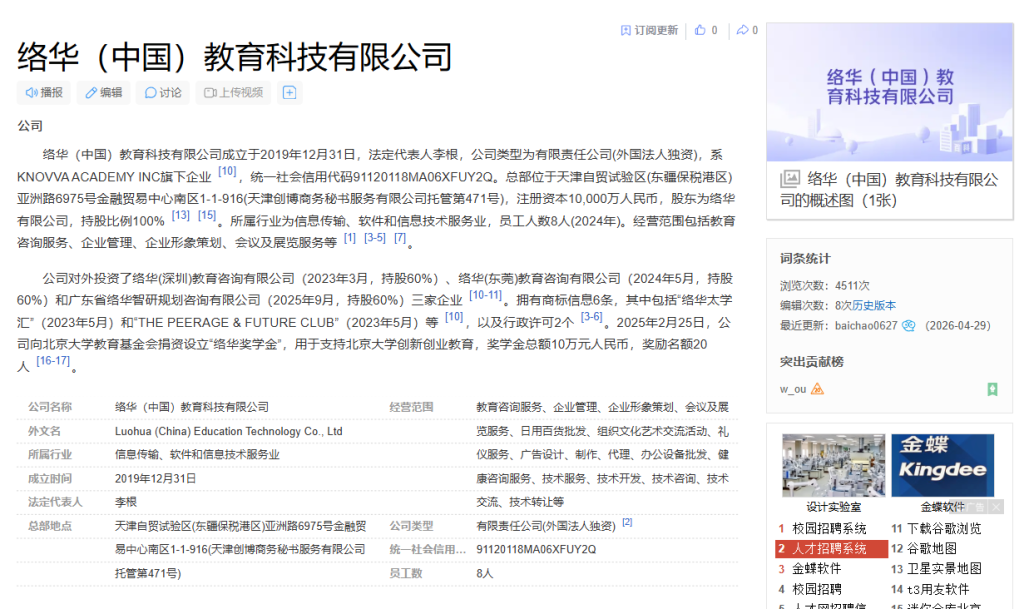This screenshot has height=609, width=1024.
Task: Open the company overview image thumbnail
Action: (x=889, y=93)
